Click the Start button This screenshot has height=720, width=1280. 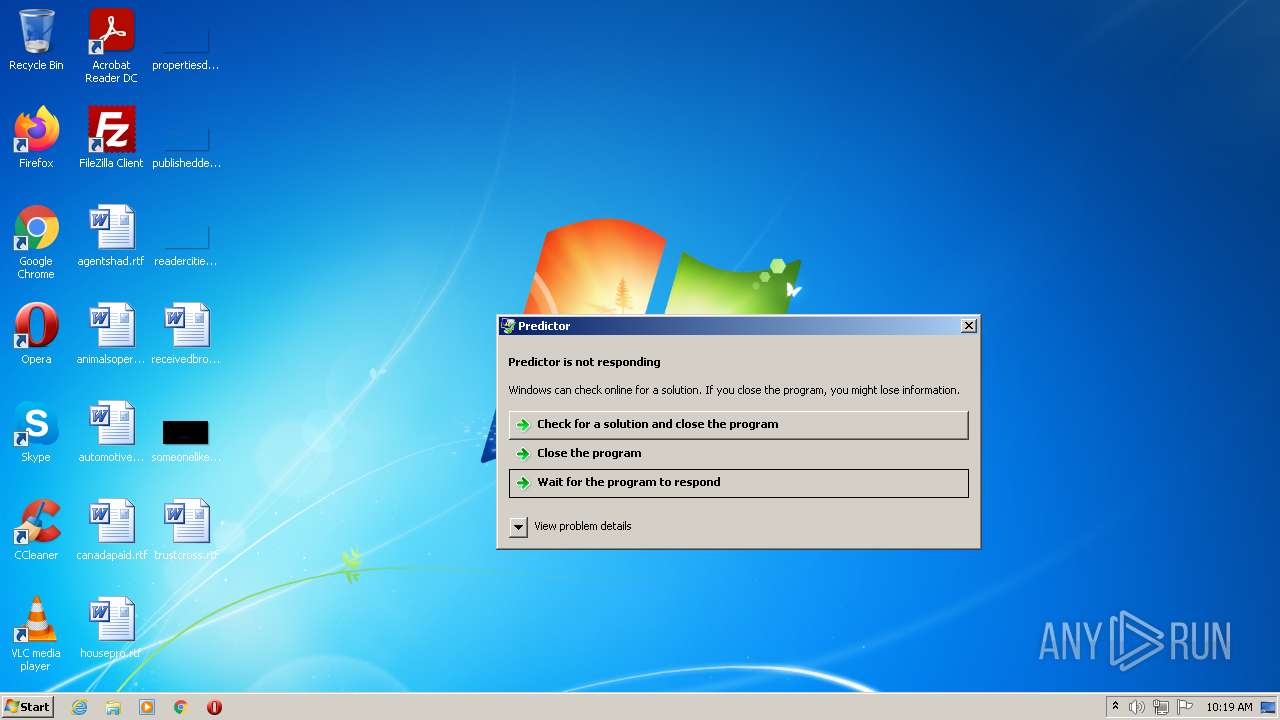[28, 707]
